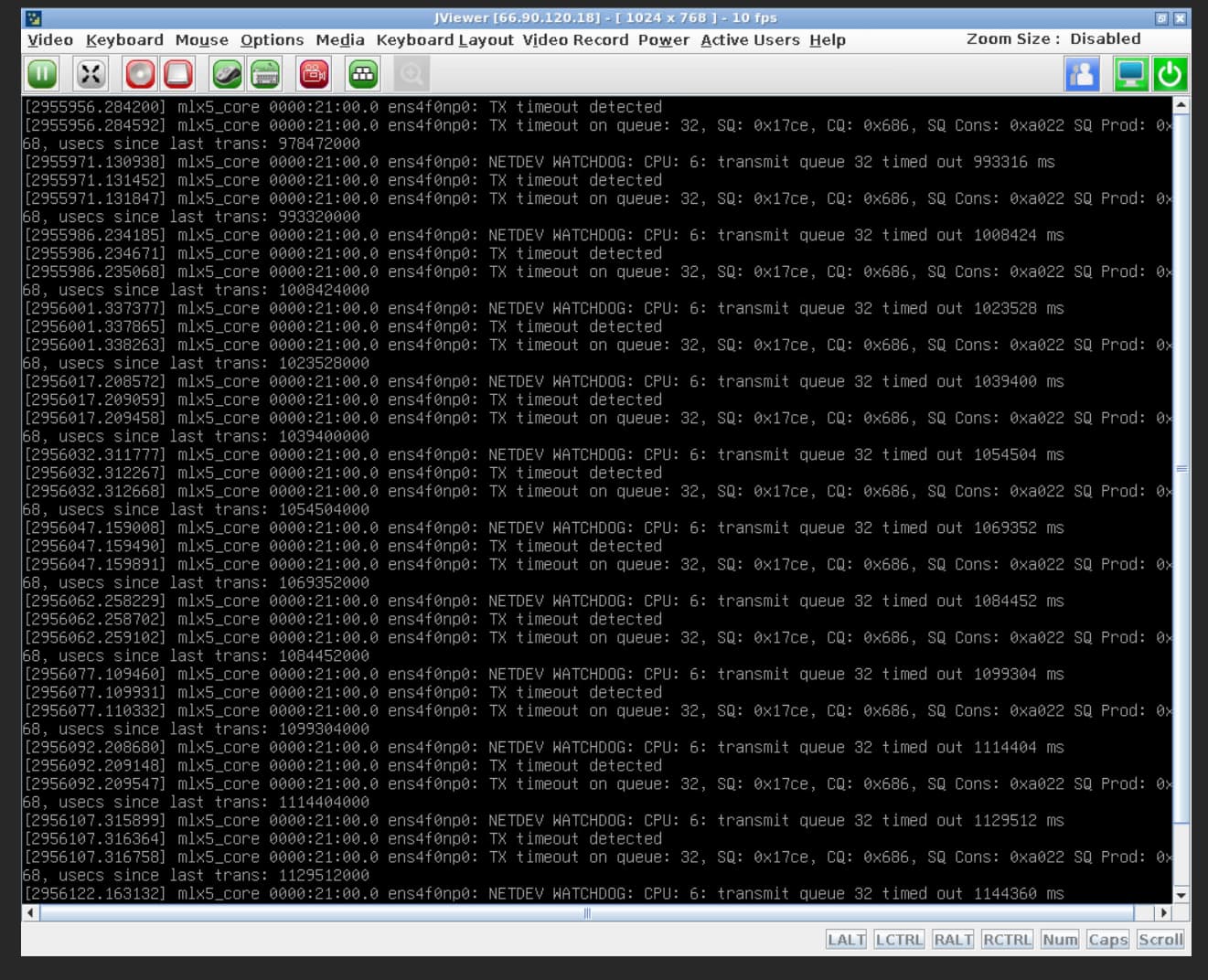
Task: Click the log line 'timed out 1099304 ms'
Action: coord(543,674)
